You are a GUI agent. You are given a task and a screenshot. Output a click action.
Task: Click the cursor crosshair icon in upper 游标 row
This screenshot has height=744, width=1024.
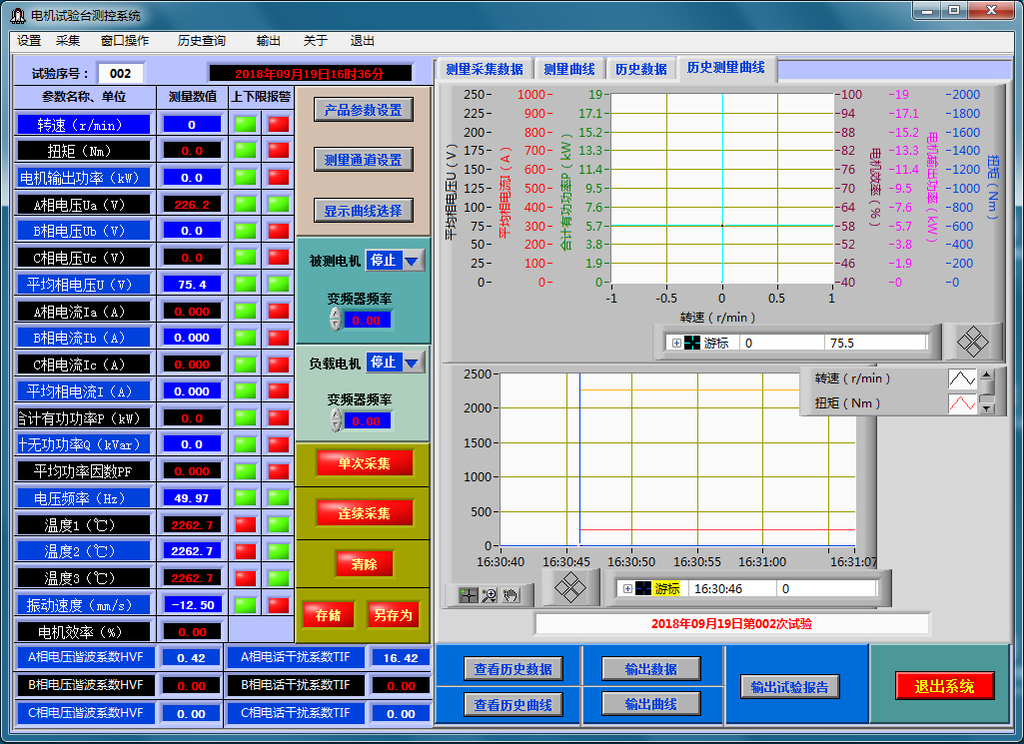point(692,342)
